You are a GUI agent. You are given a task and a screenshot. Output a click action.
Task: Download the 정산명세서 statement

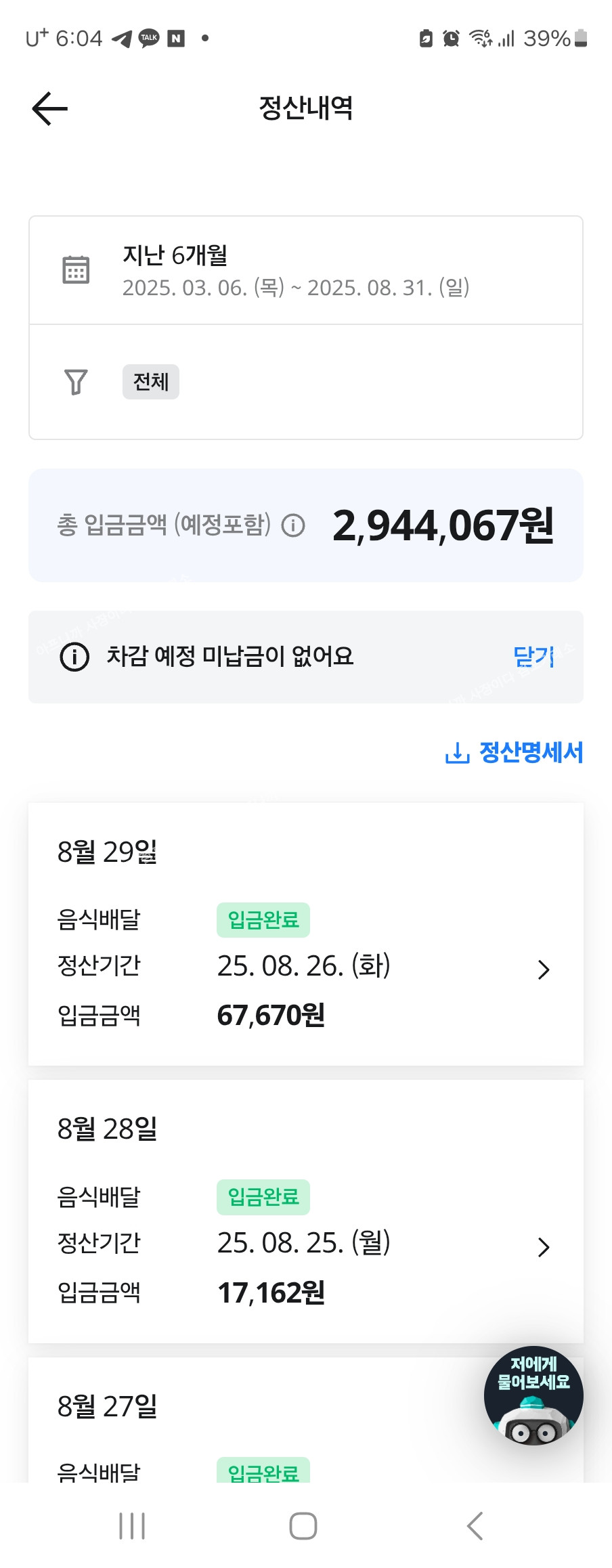pyautogui.click(x=531, y=752)
